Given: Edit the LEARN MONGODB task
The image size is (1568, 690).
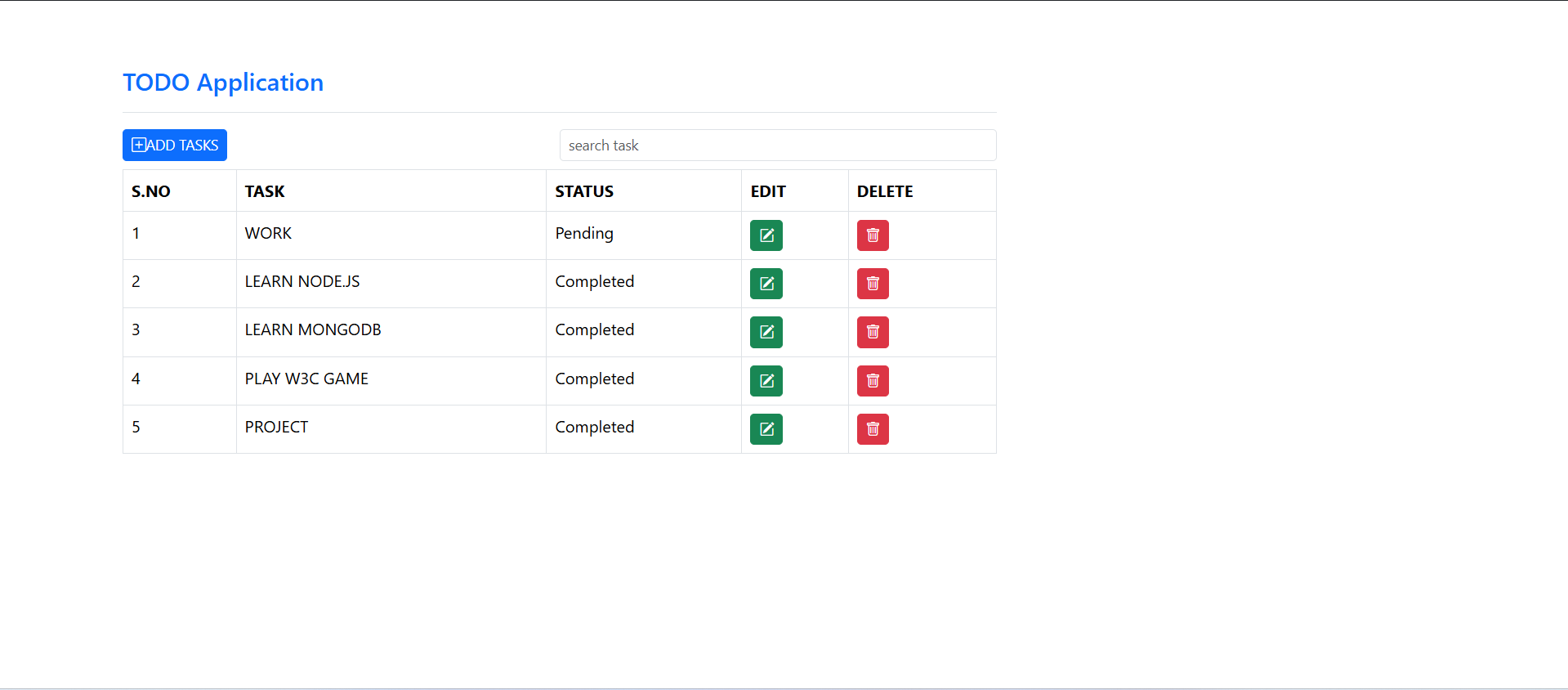Looking at the screenshot, I should tap(766, 332).
